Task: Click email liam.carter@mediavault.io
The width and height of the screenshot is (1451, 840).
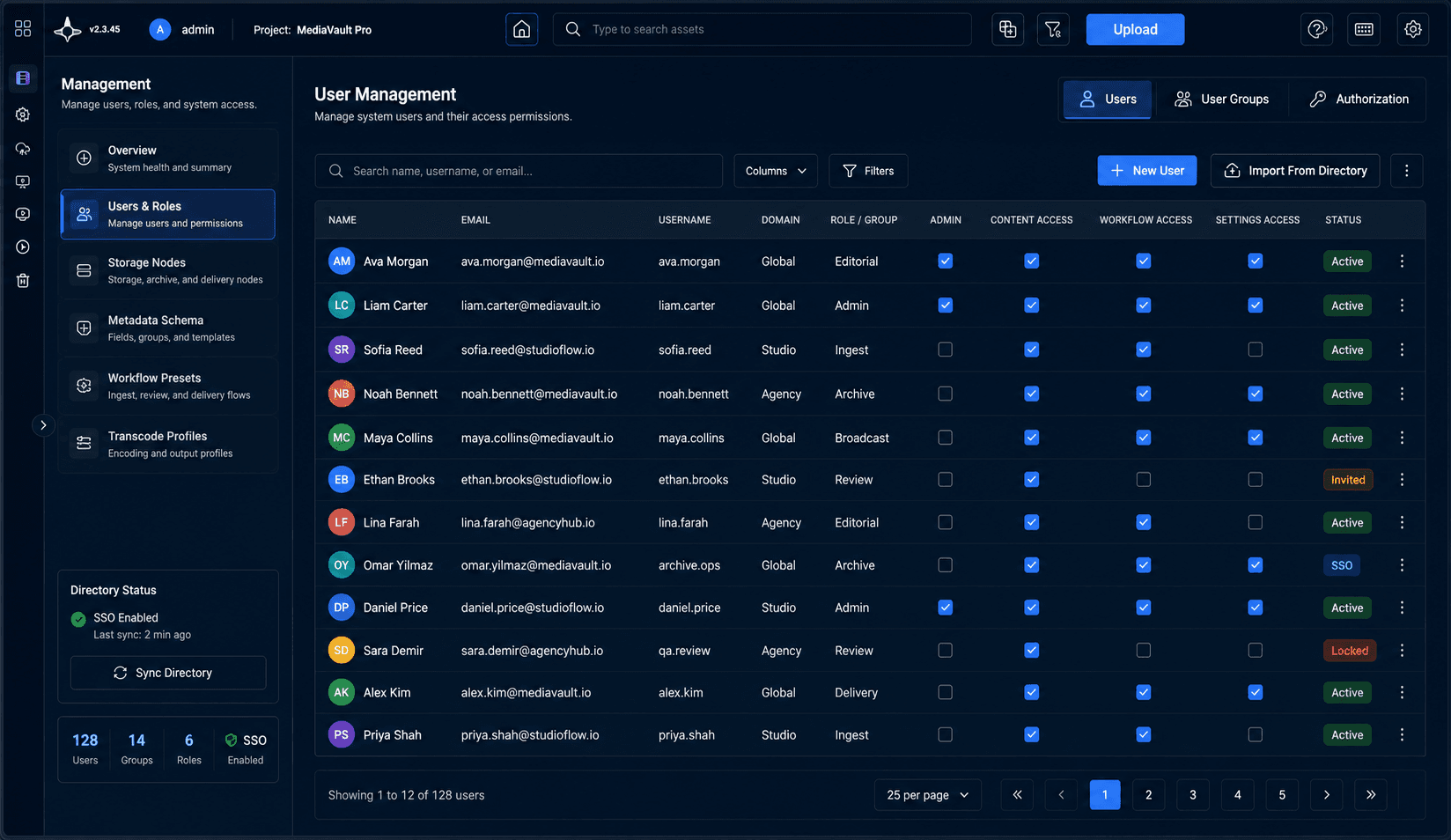Action: [x=531, y=306]
